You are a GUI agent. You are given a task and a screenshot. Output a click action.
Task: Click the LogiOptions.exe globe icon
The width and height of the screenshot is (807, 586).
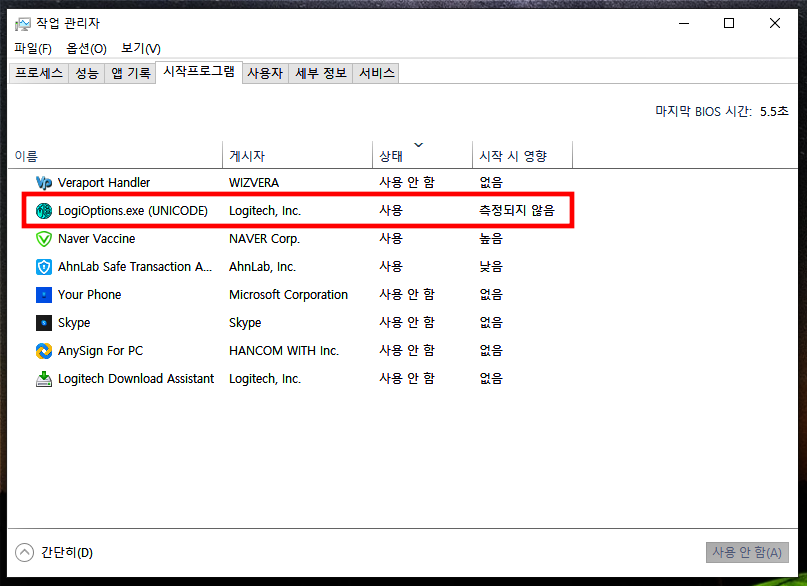[x=44, y=211]
